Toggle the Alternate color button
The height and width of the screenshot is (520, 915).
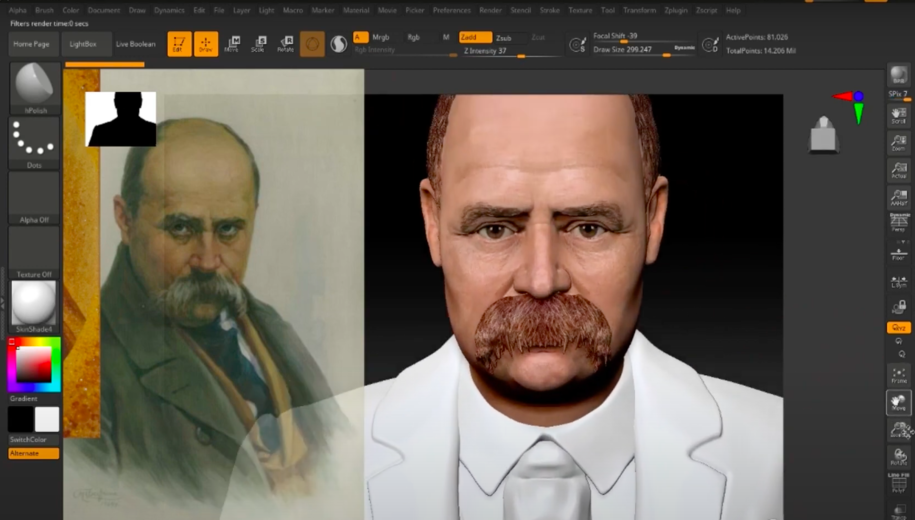point(34,453)
